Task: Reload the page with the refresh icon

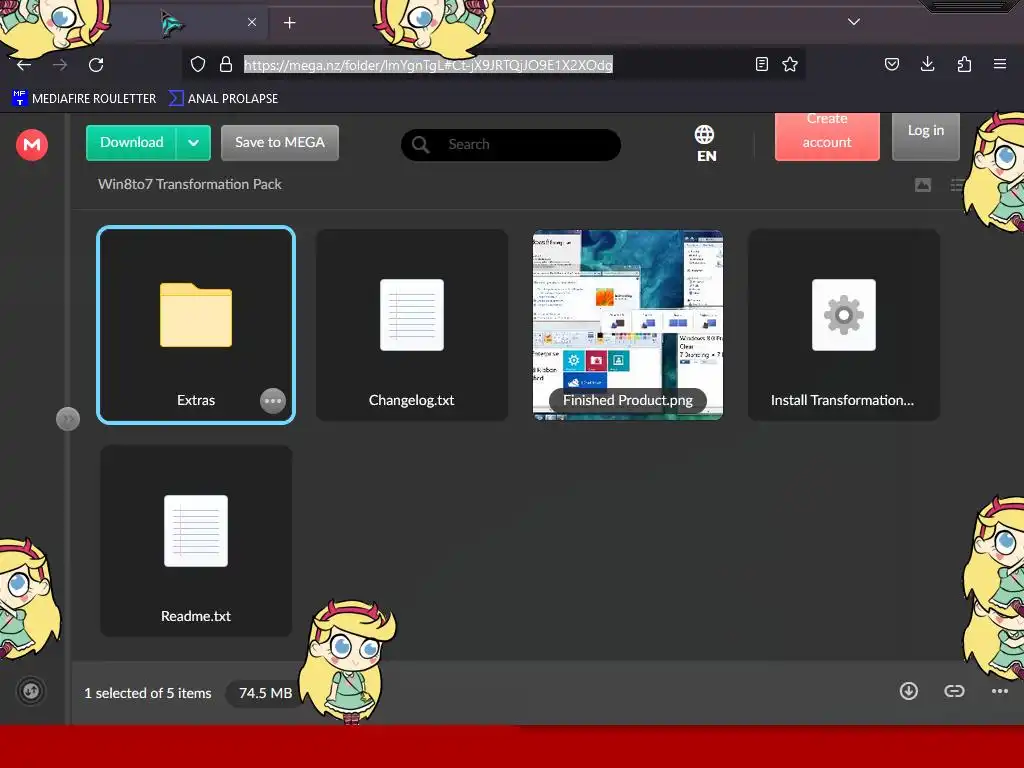Action: click(x=96, y=65)
